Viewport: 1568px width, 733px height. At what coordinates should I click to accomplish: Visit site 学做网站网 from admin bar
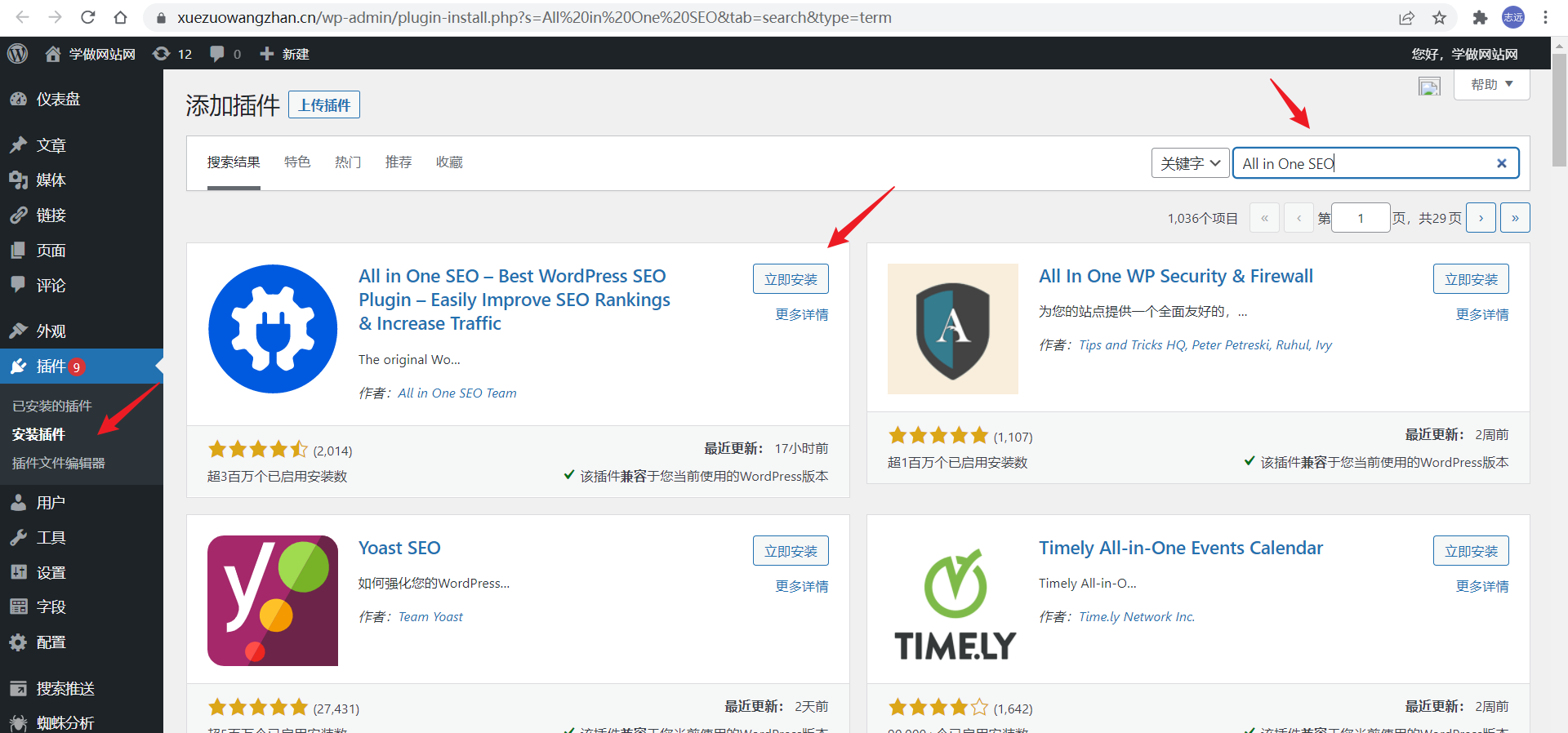(90, 54)
